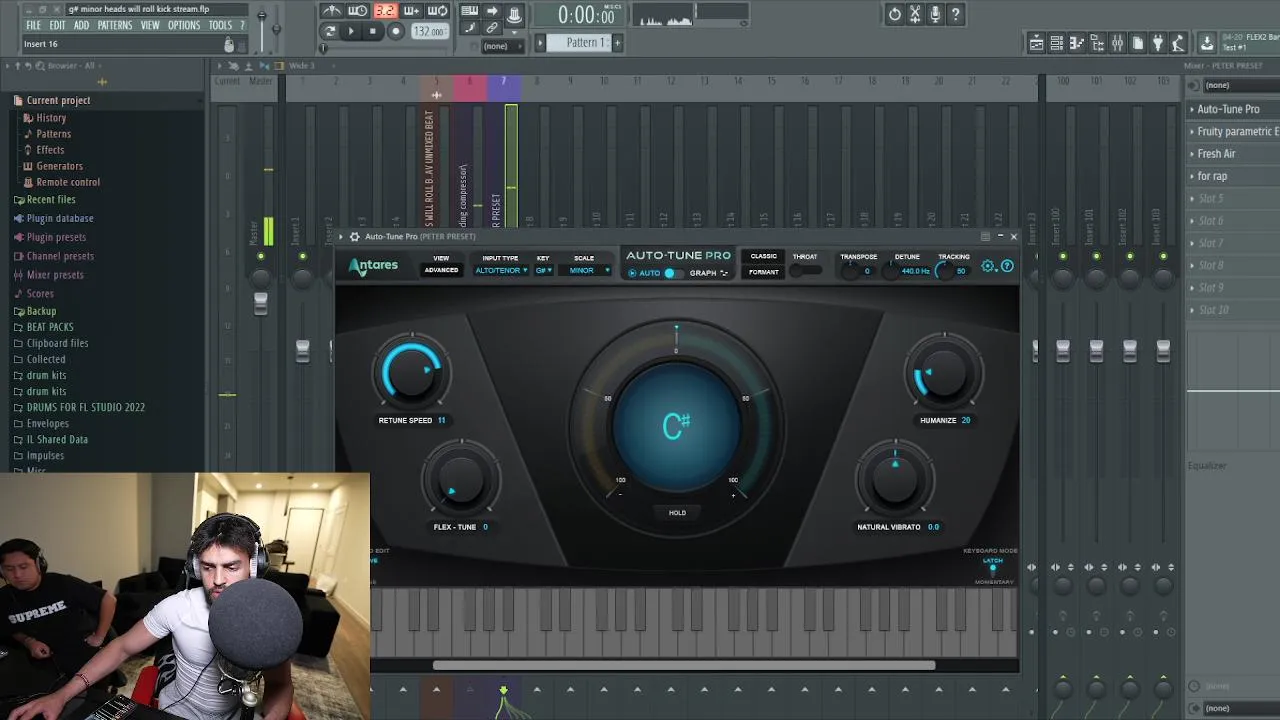This screenshot has width=1280, height=720.
Task: Click the DETUNE 440.0 Hz value
Action: 915,271
